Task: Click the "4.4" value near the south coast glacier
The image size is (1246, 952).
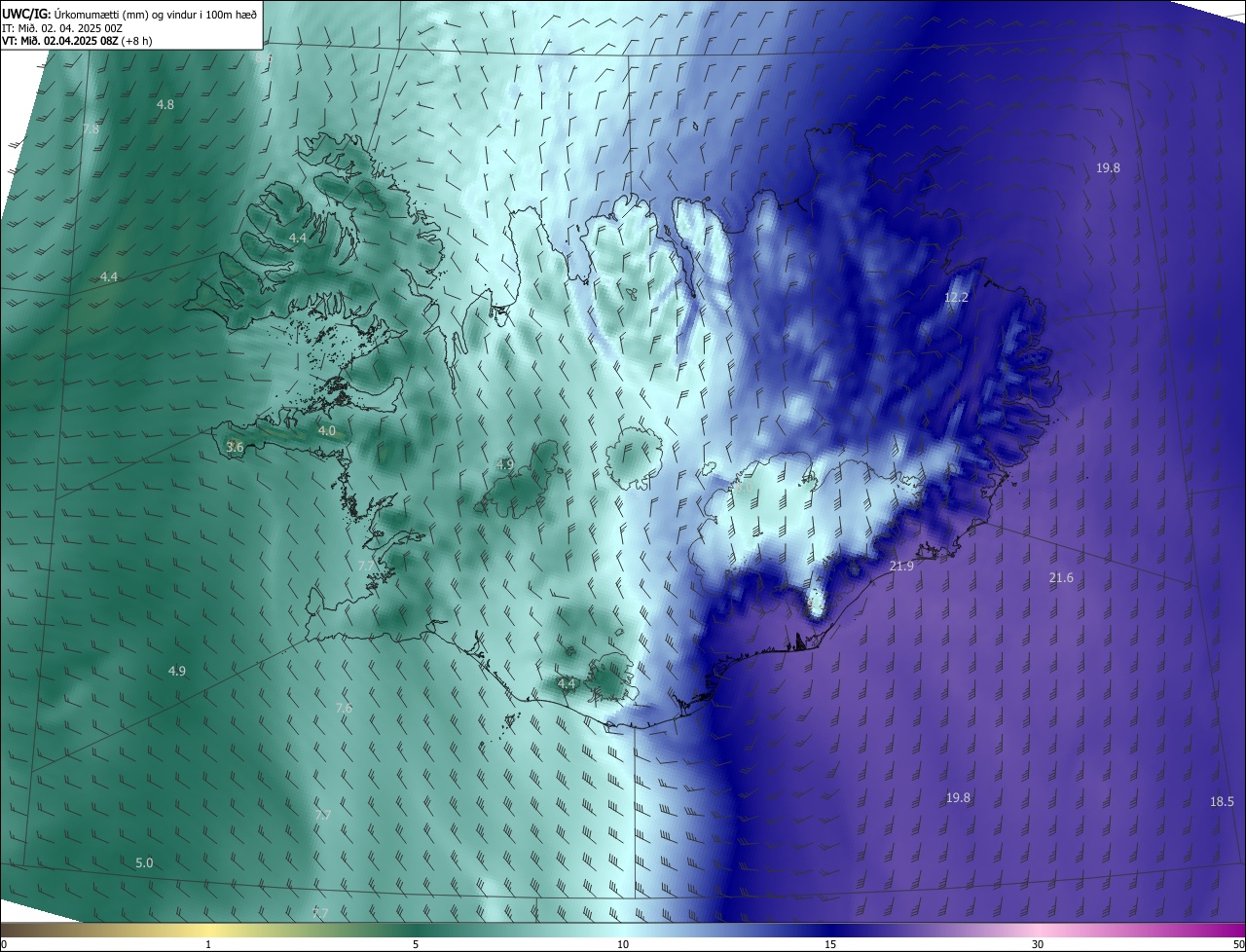Action: 567,683
